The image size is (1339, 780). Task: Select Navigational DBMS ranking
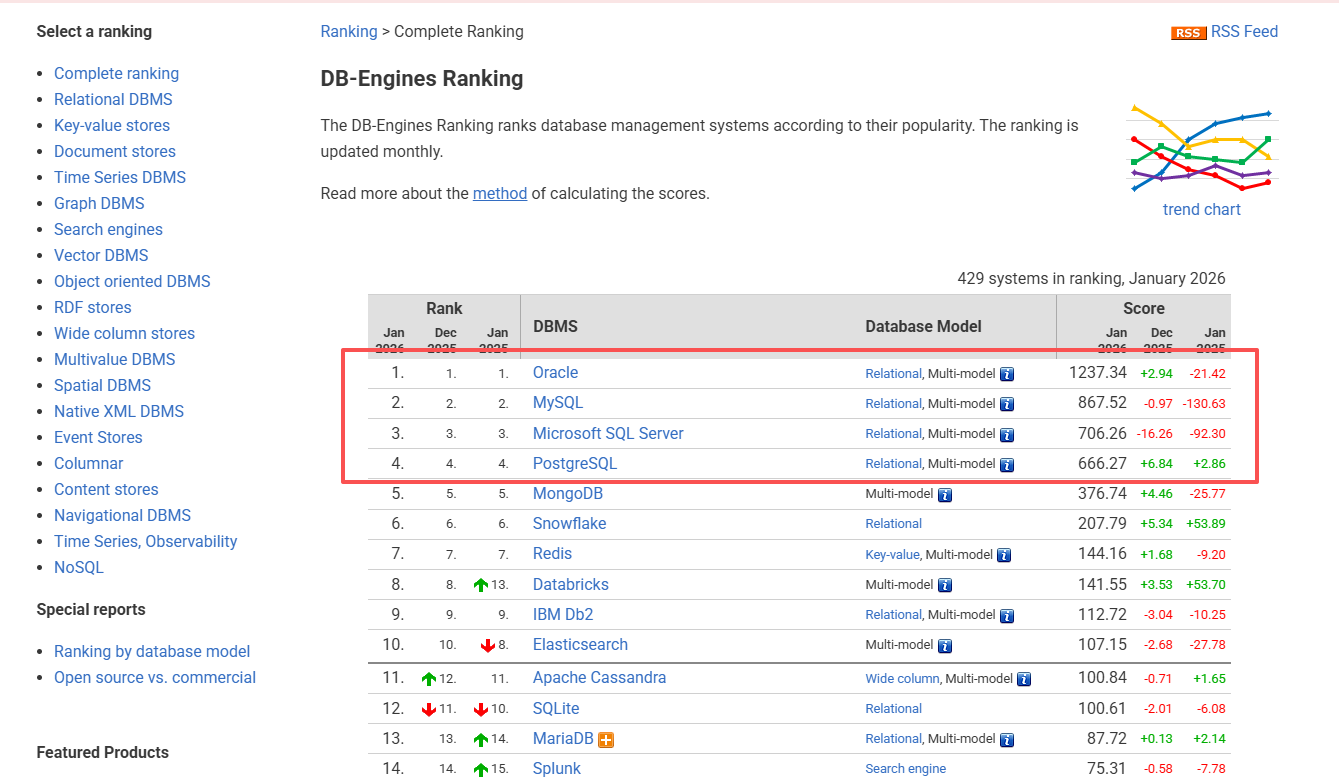coord(122,515)
